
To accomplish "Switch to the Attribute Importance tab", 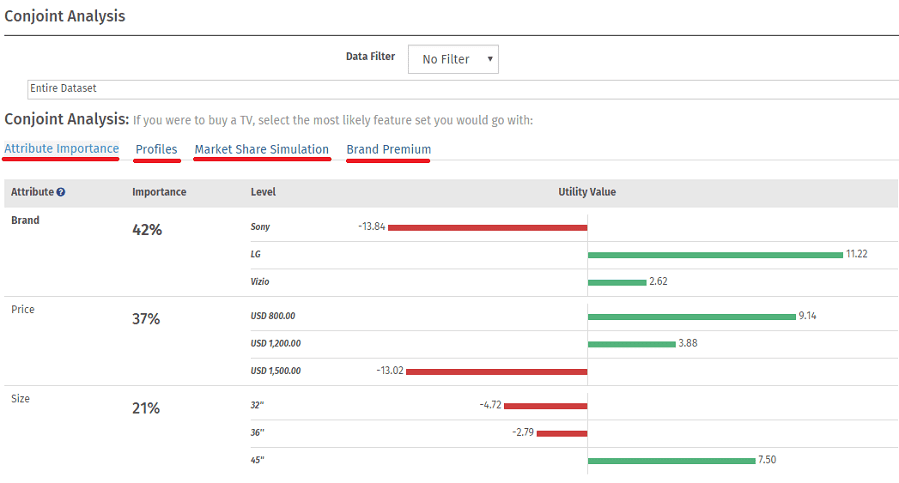I will pyautogui.click(x=61, y=149).
